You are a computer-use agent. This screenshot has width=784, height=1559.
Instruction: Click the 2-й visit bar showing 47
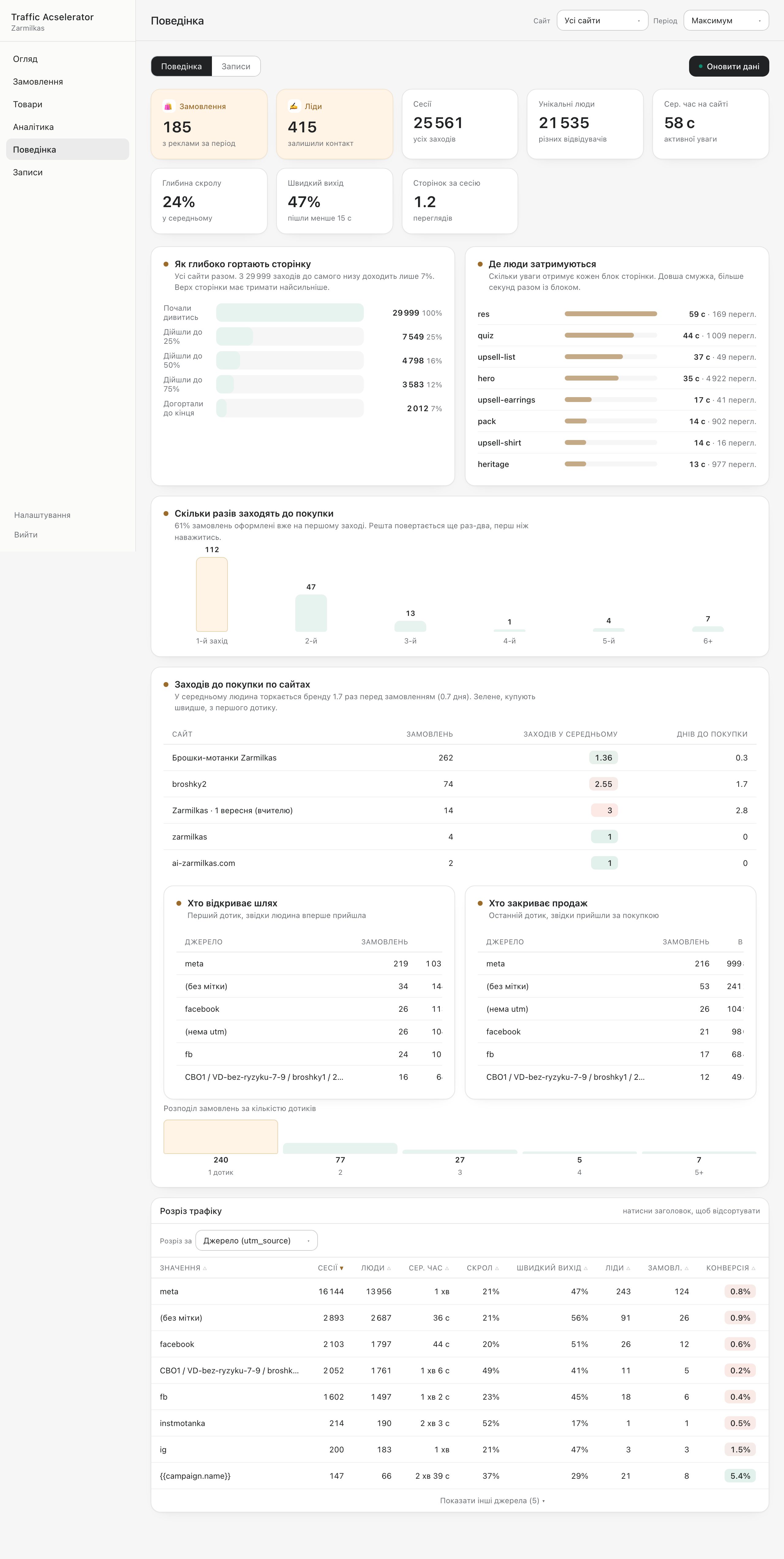311,613
